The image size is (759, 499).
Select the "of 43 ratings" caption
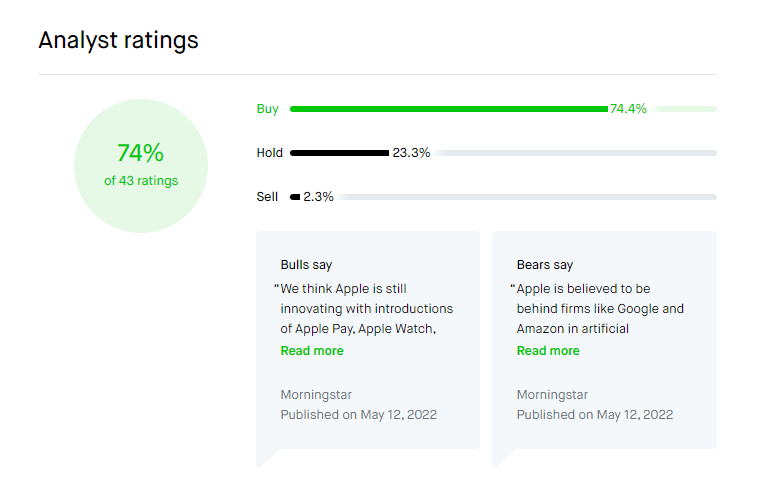(x=141, y=181)
